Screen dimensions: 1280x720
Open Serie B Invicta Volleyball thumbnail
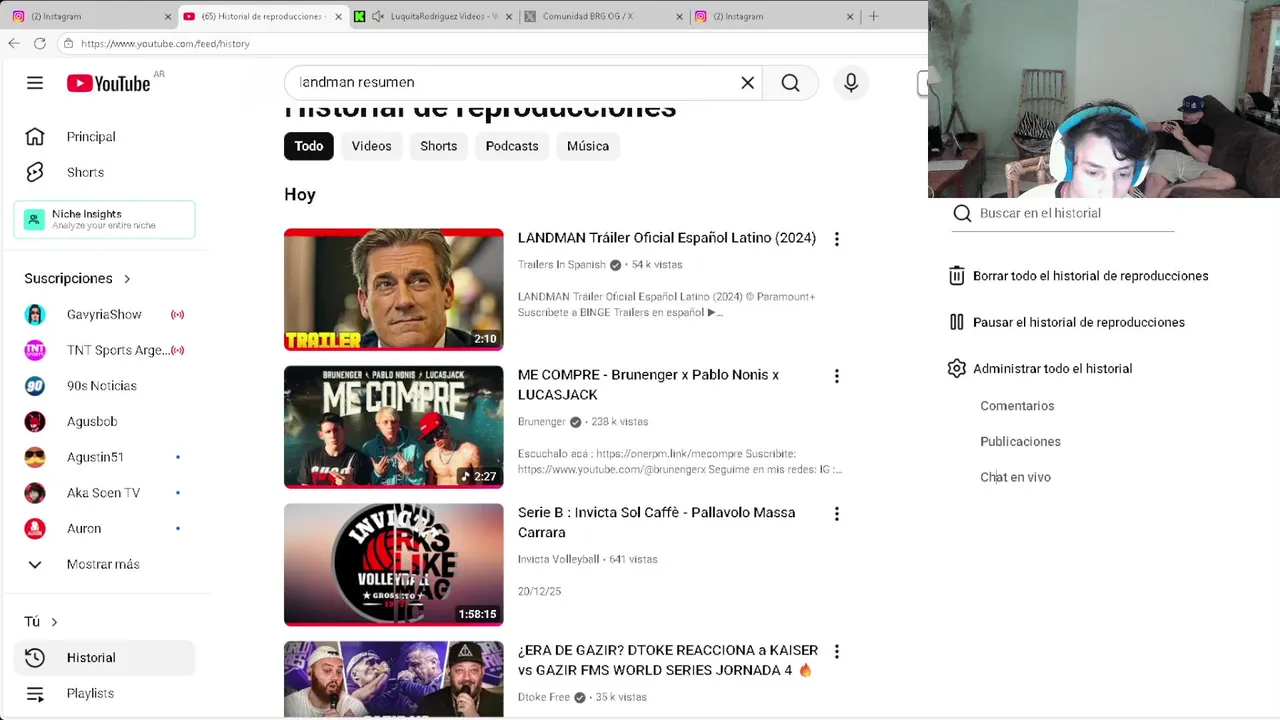click(394, 565)
